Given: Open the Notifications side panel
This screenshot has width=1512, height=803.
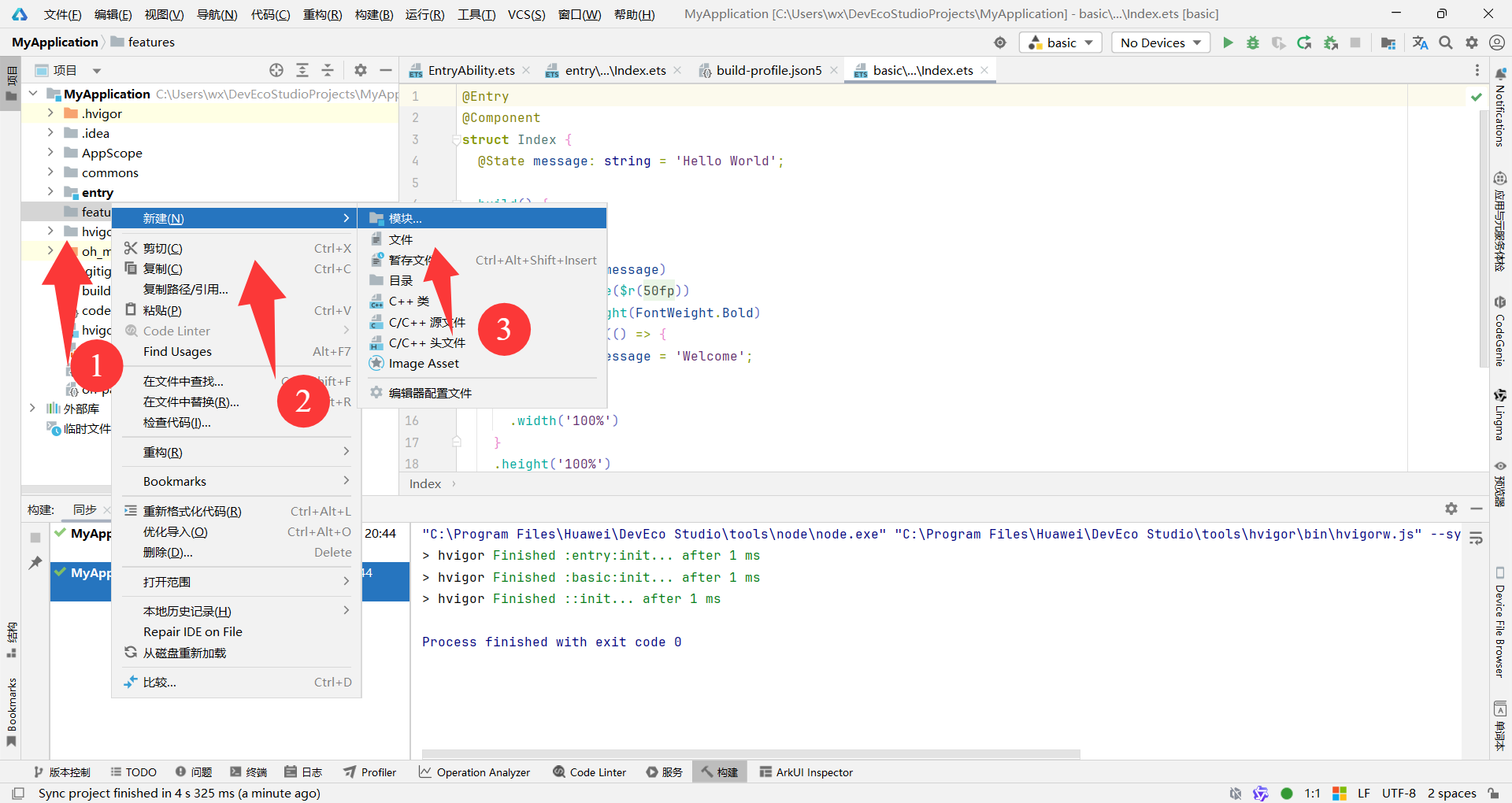Looking at the screenshot, I should 1500,108.
